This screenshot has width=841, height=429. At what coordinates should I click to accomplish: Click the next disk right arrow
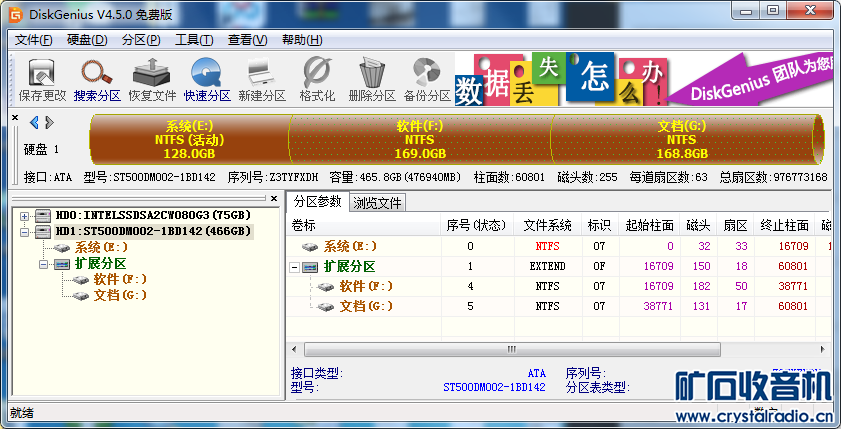[49, 123]
